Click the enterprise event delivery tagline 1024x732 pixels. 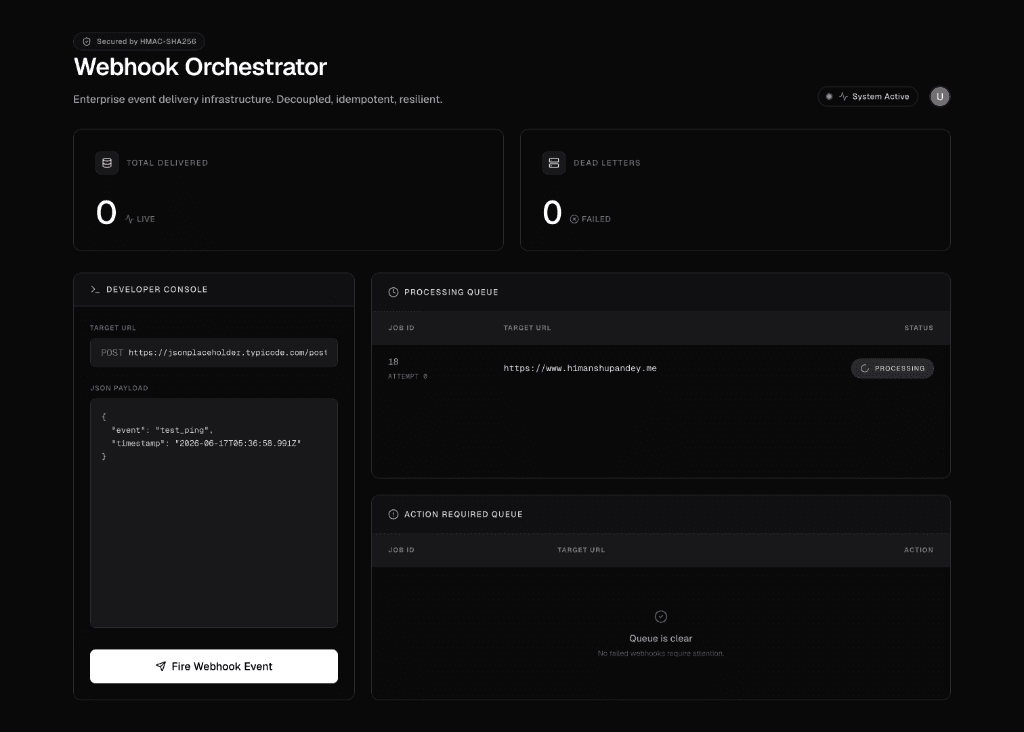[x=258, y=99]
